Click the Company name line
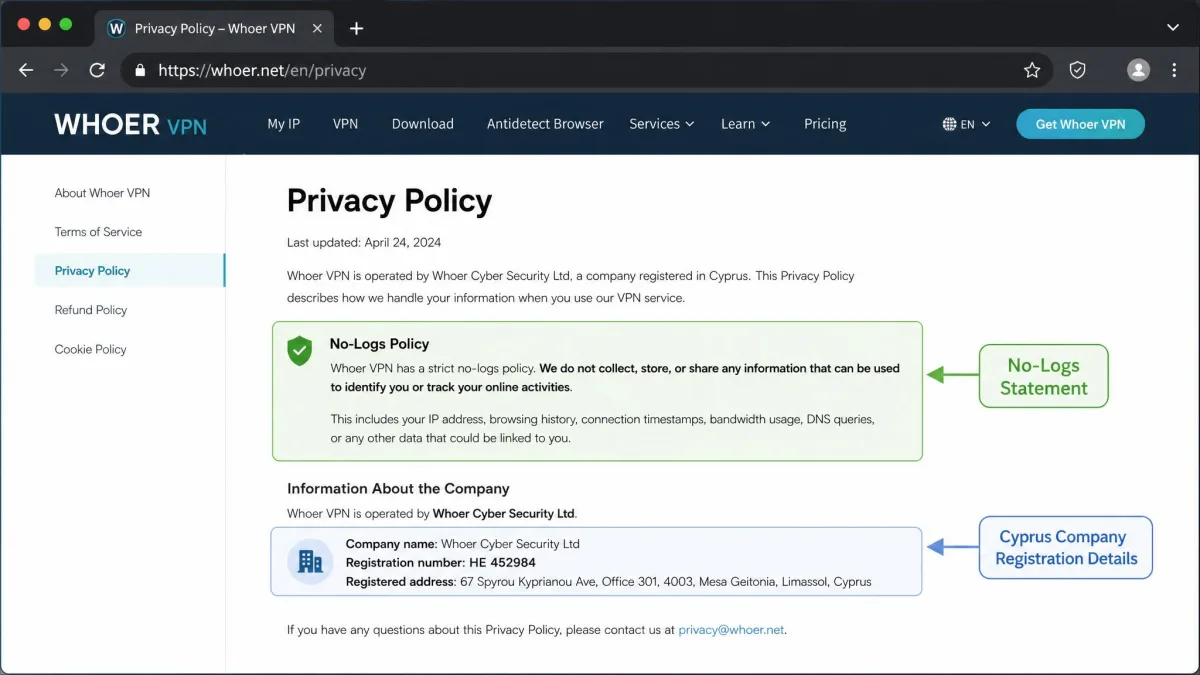 point(463,544)
